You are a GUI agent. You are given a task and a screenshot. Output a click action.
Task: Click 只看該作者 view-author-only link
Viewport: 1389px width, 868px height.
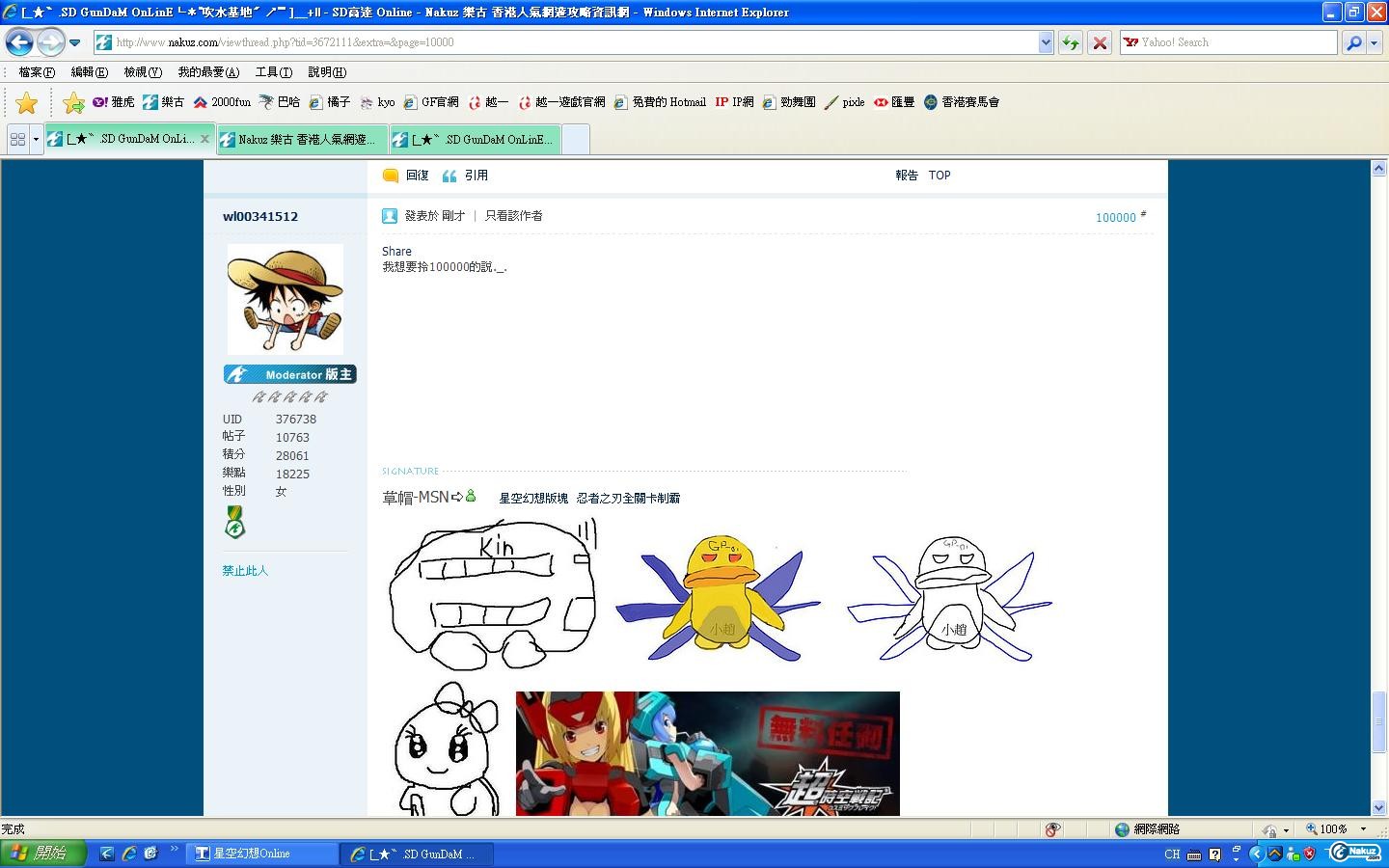click(x=514, y=216)
